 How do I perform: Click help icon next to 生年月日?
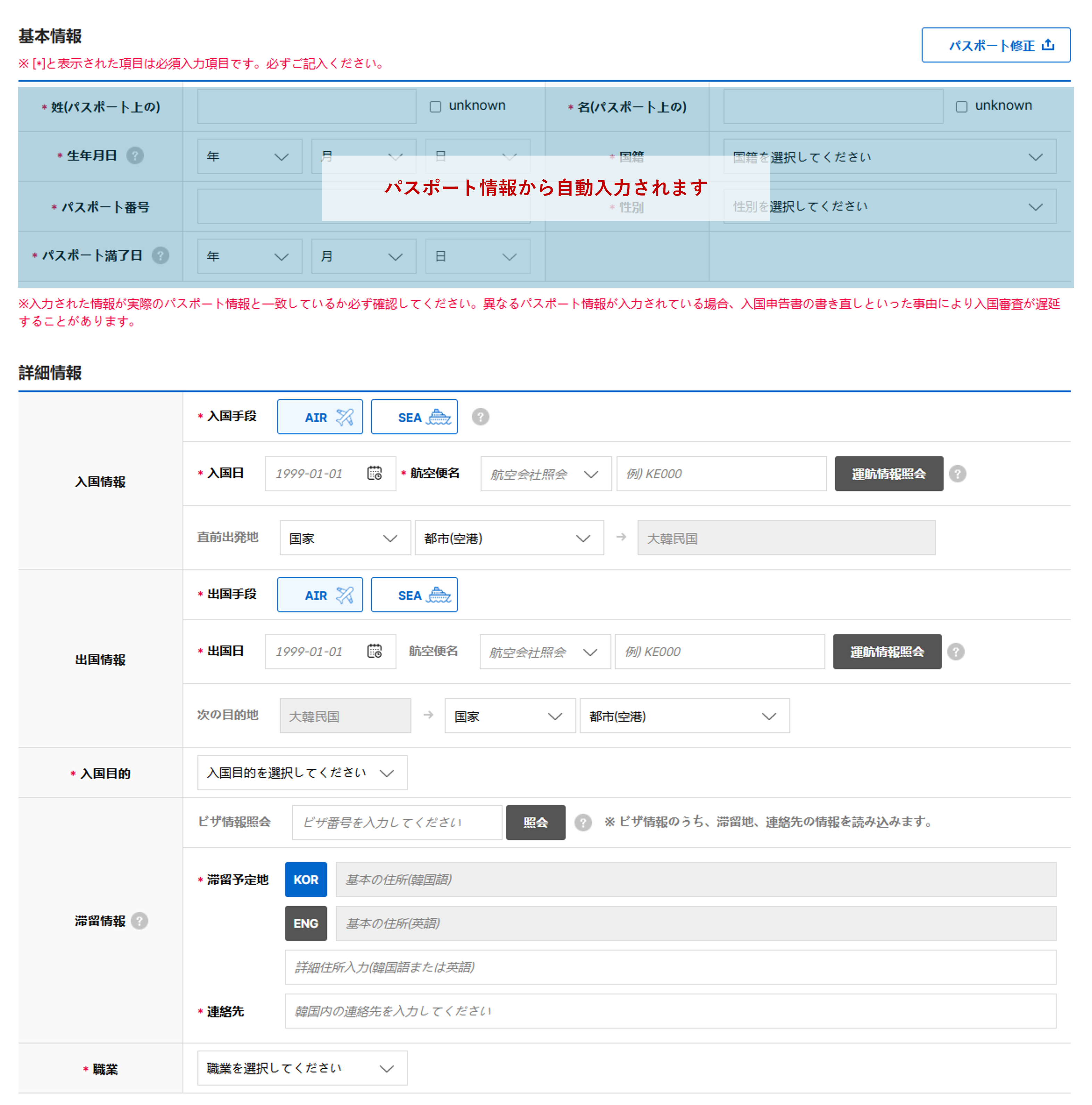tap(135, 156)
